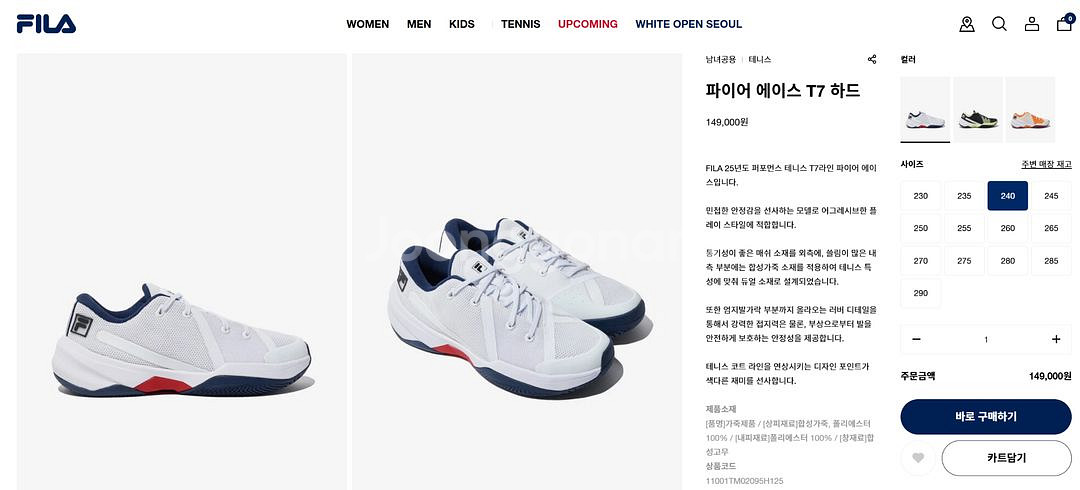This screenshot has height=490, width=1080.
Task: Add to wishlist with heart icon
Action: [x=917, y=458]
